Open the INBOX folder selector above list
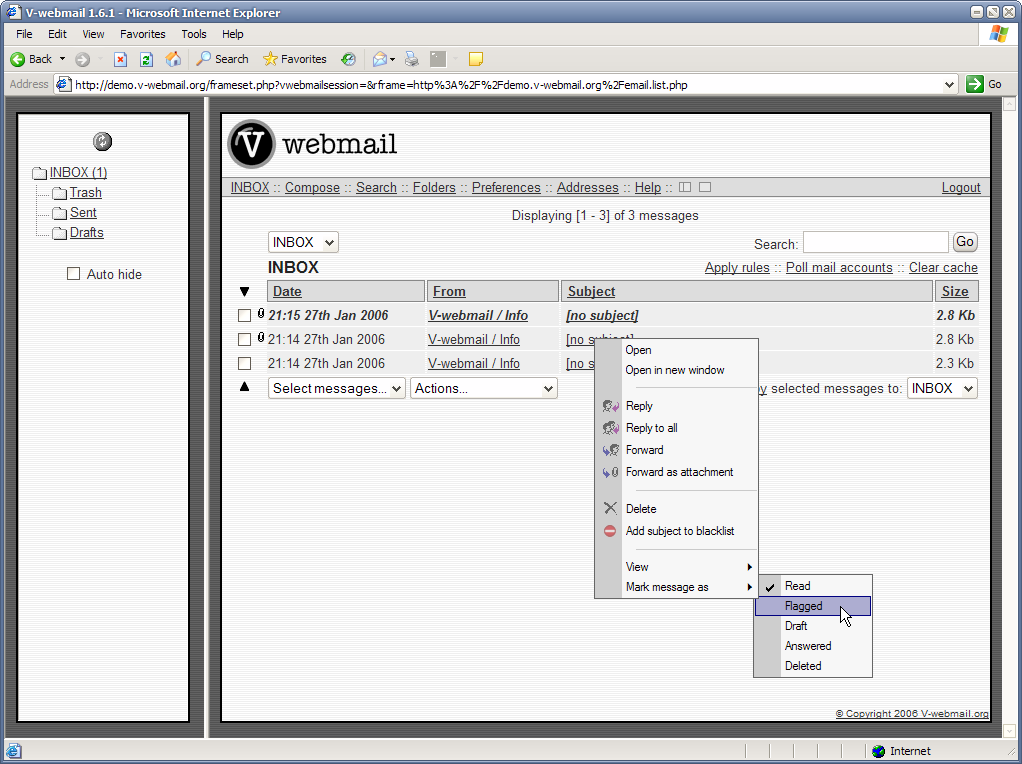 click(303, 242)
